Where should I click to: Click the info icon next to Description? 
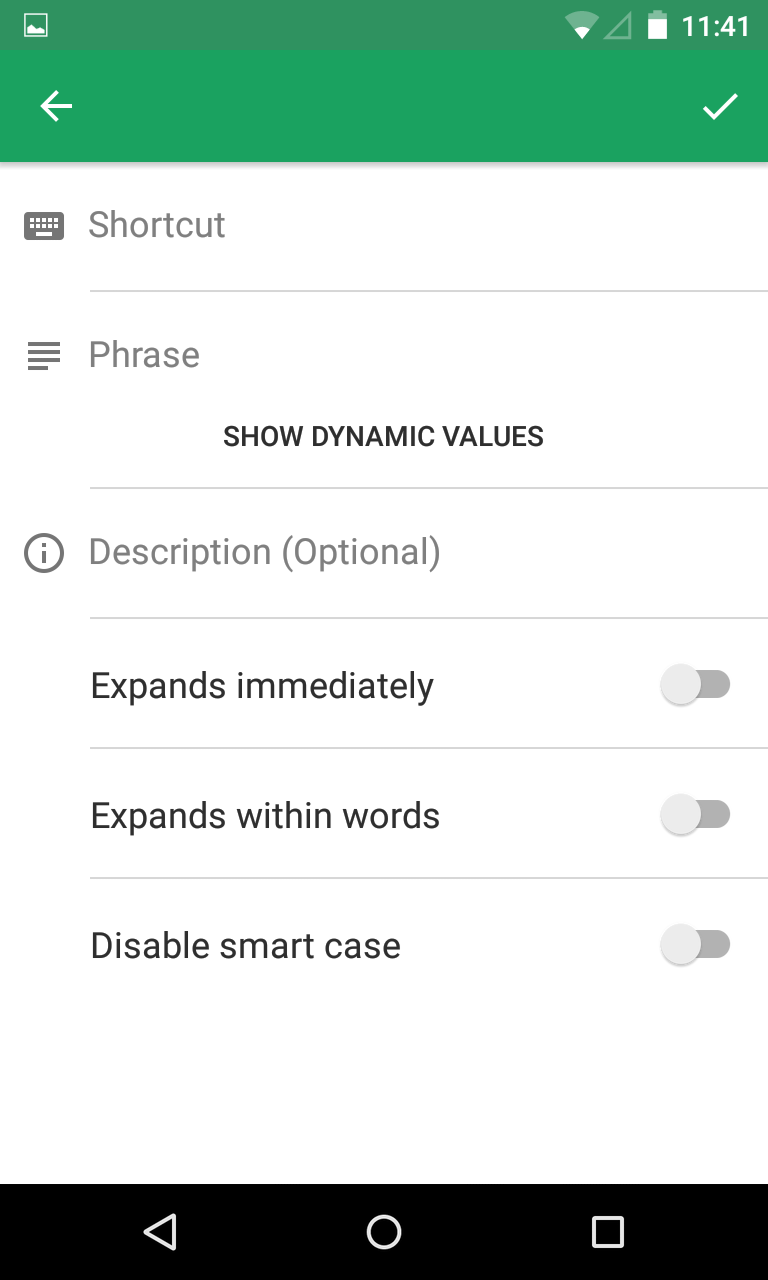(x=43, y=553)
